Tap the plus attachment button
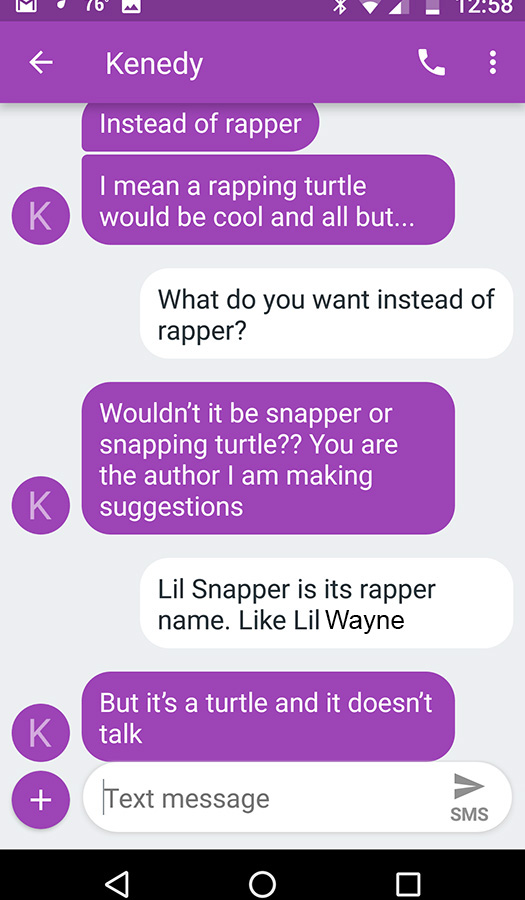The image size is (525, 900). [x=40, y=800]
